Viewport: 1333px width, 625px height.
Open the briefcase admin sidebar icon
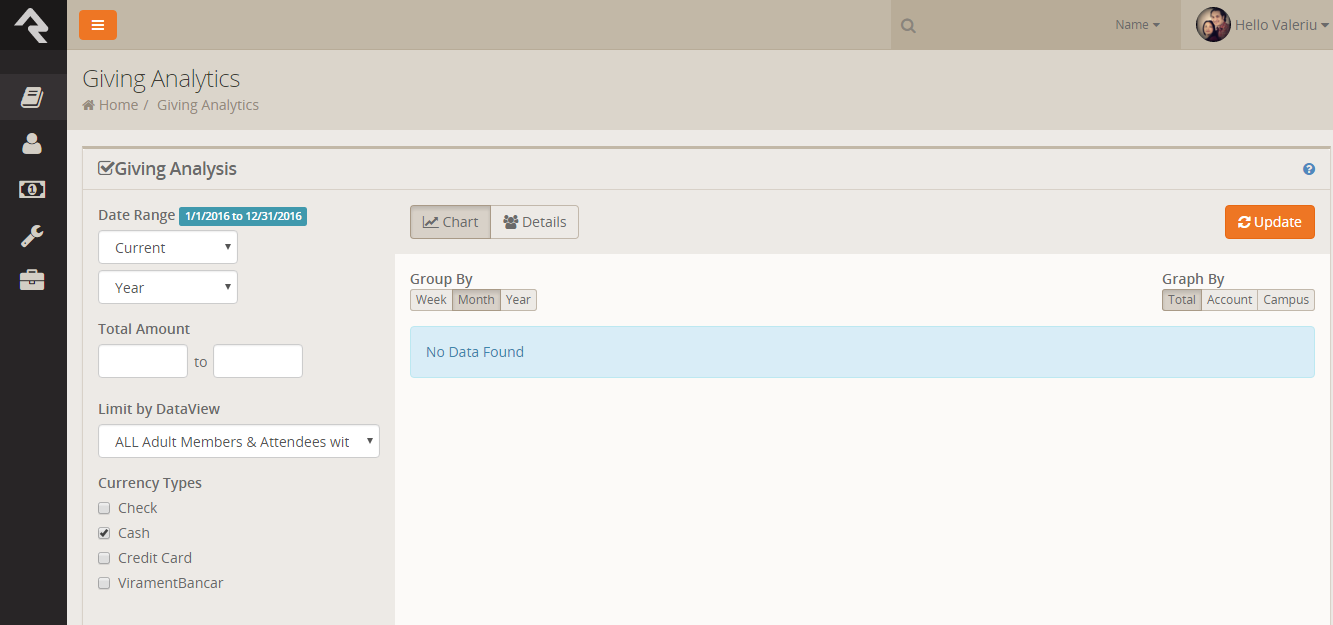coord(32,281)
